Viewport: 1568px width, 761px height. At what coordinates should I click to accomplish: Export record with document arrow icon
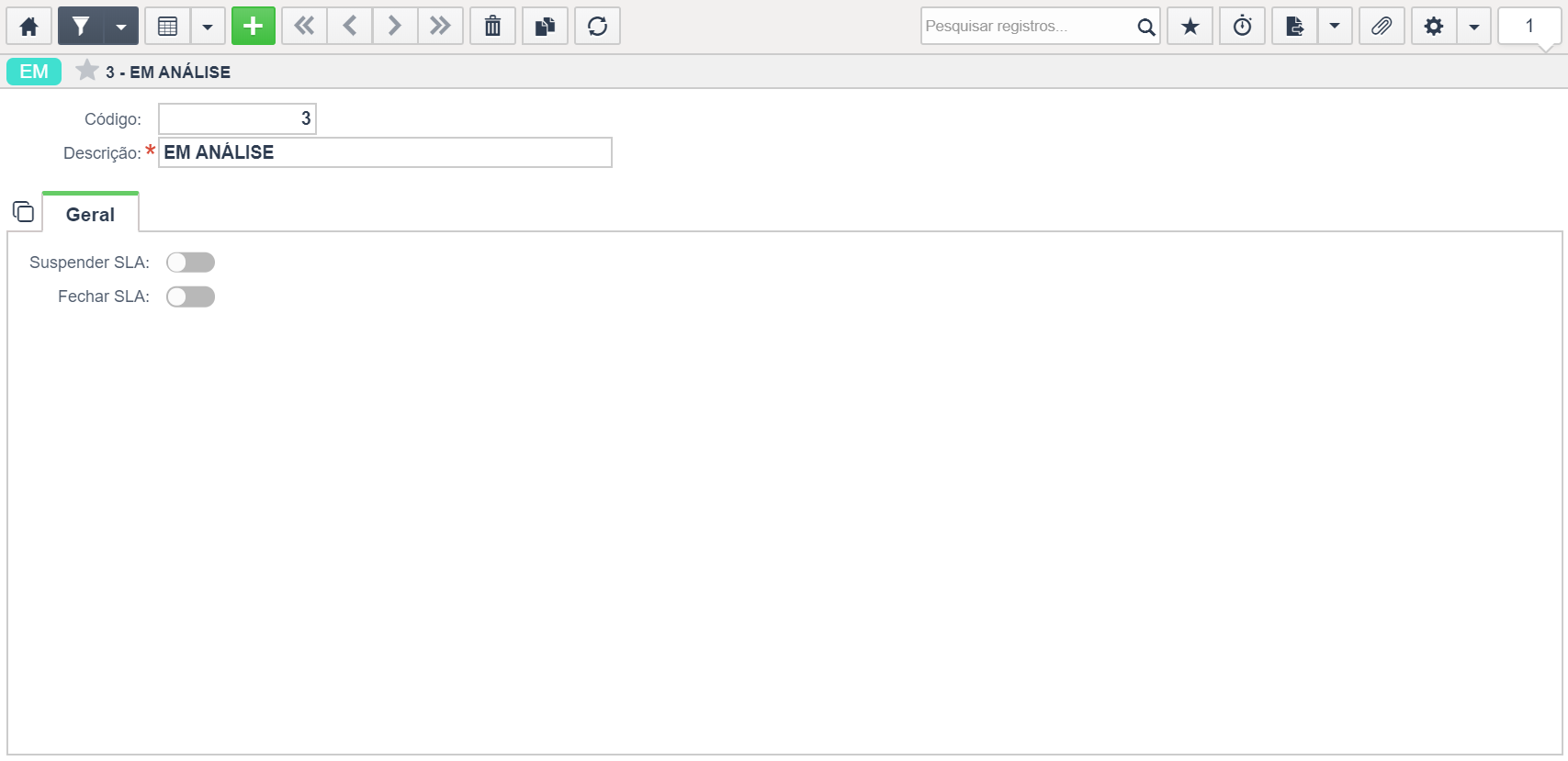1295,26
